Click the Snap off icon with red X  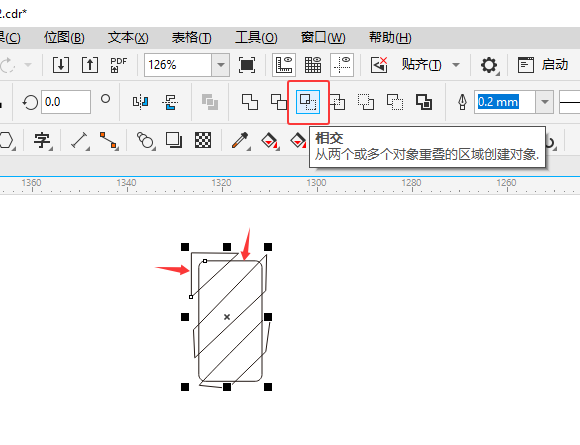click(x=379, y=65)
